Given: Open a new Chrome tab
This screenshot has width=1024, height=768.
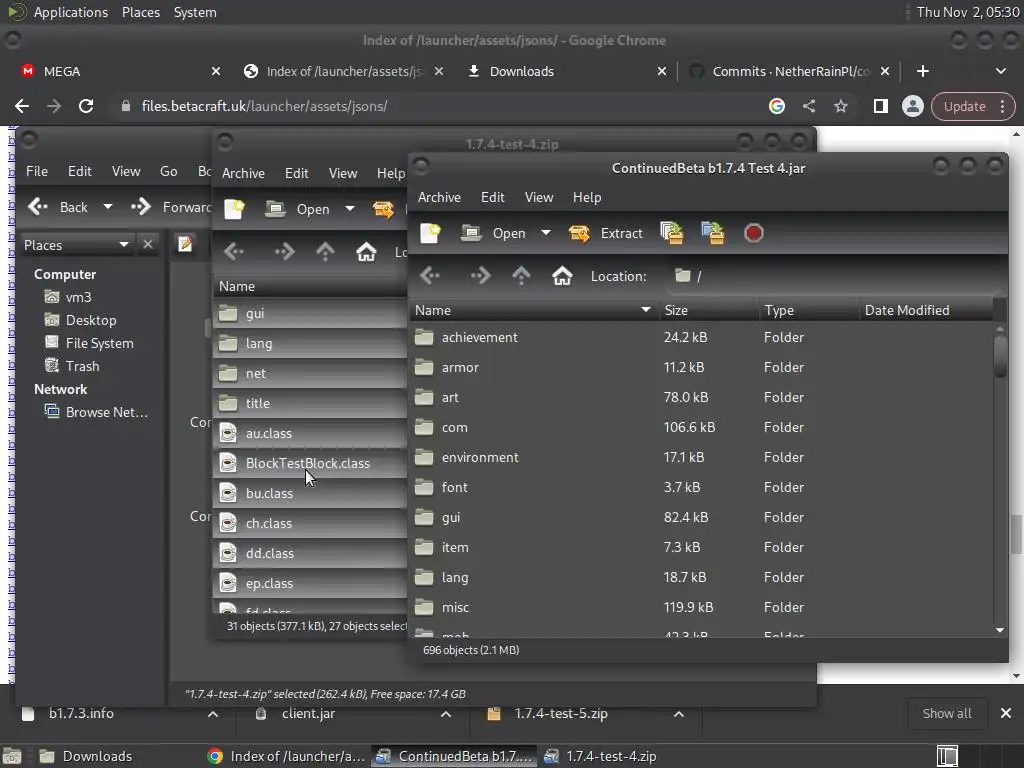Looking at the screenshot, I should (x=923, y=71).
